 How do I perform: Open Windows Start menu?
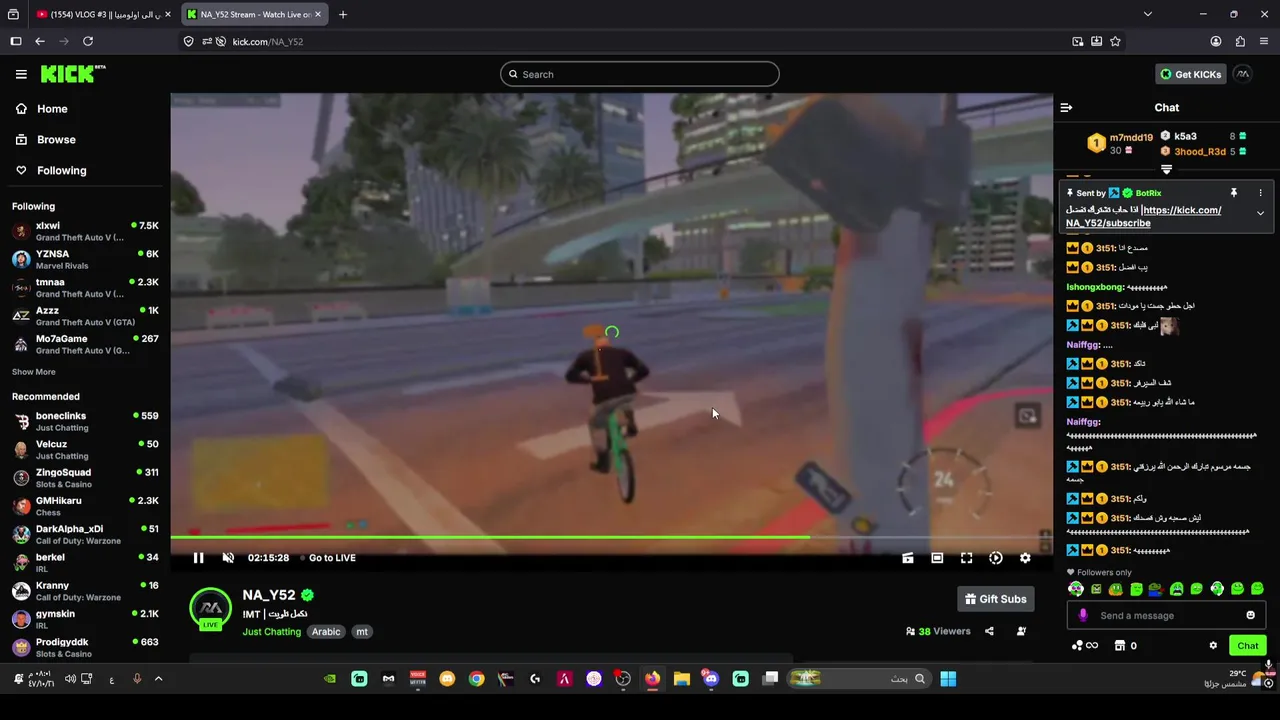click(x=948, y=679)
